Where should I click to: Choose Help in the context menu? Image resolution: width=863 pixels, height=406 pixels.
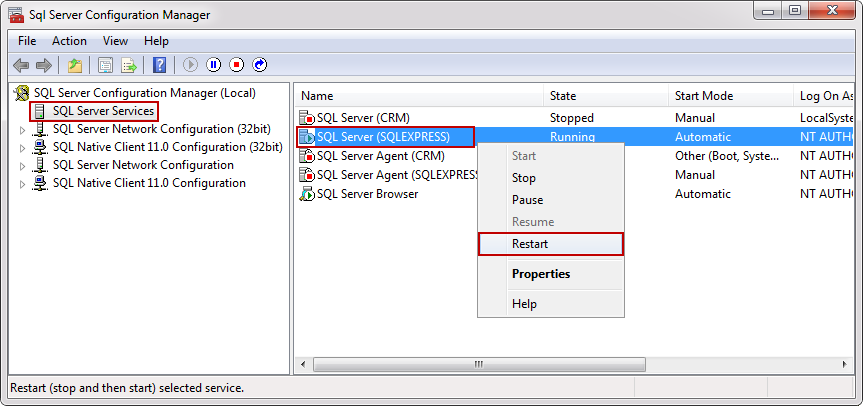551,303
